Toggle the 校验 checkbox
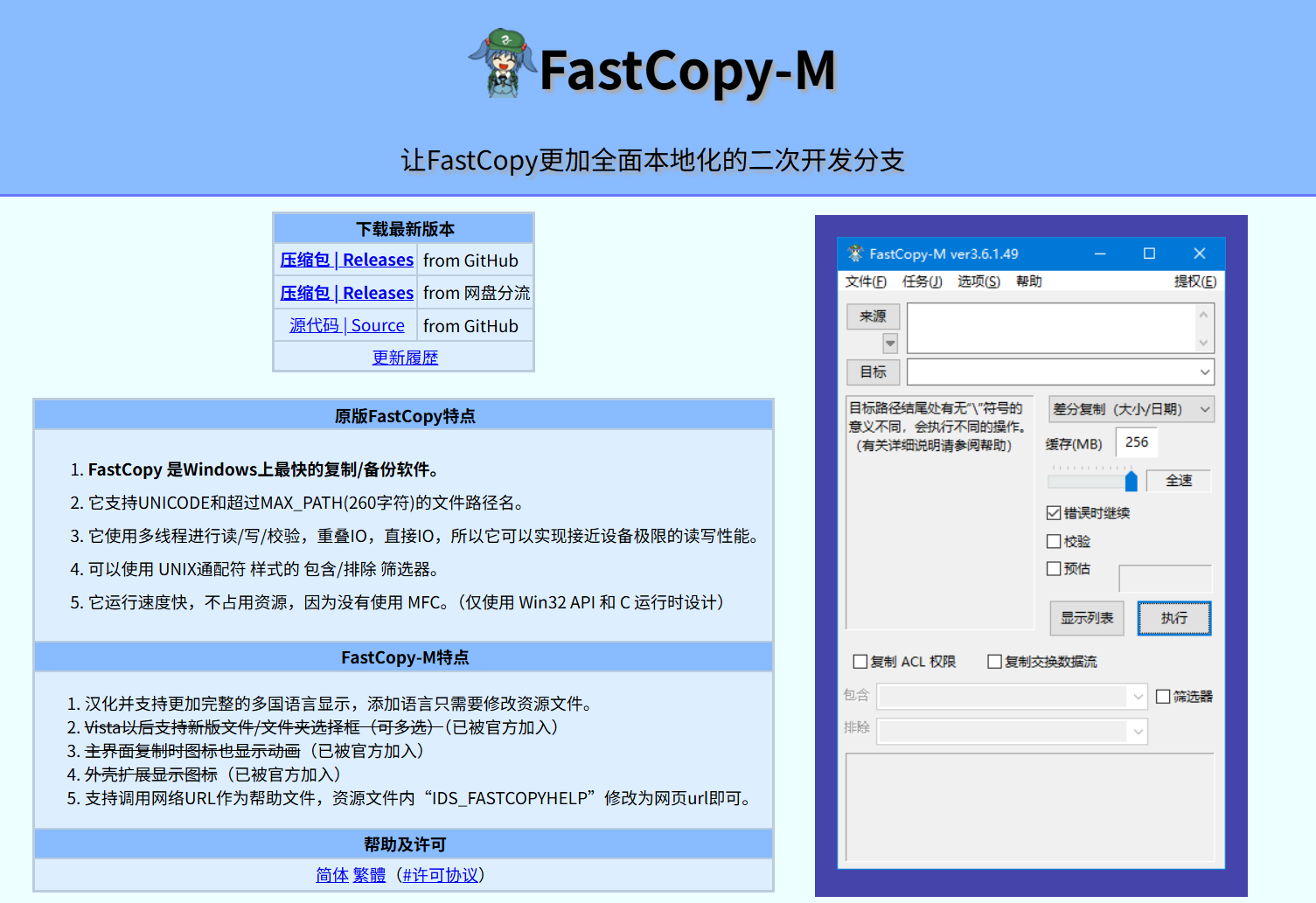 point(1054,541)
